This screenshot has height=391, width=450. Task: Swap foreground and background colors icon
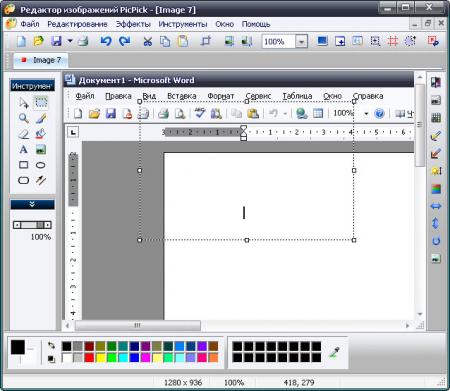(x=51, y=345)
